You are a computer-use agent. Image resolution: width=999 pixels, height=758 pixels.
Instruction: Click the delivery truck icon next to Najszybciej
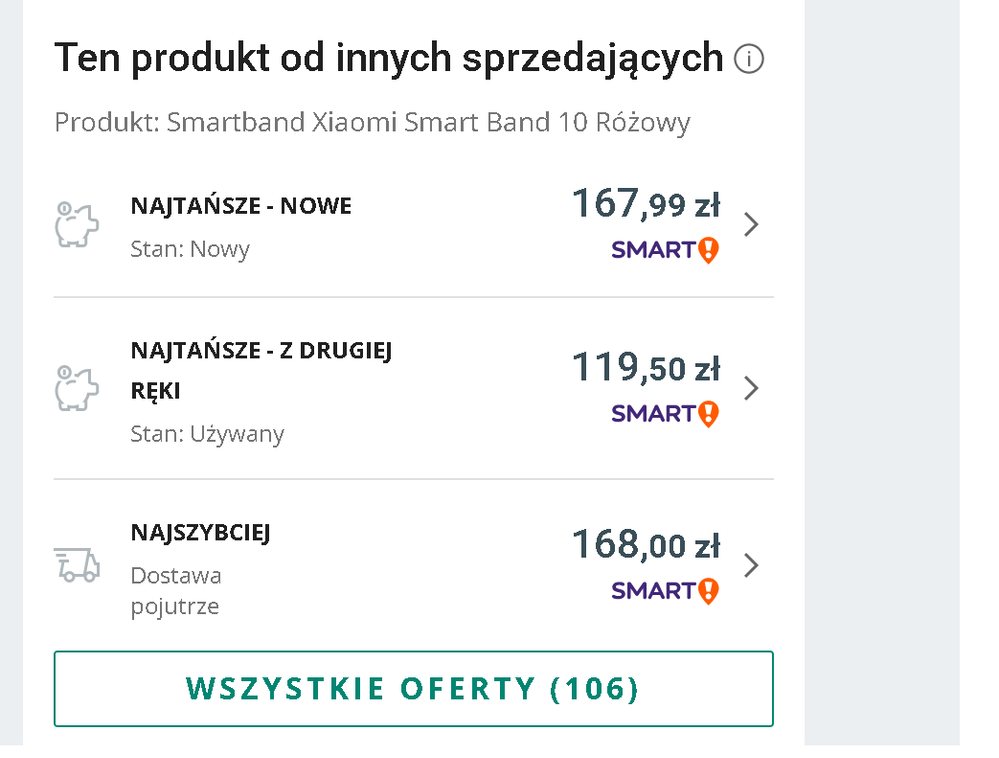[76, 565]
